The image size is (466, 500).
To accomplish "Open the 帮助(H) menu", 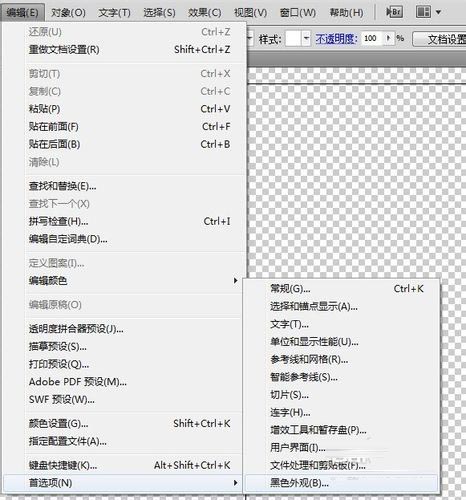I will [x=346, y=13].
